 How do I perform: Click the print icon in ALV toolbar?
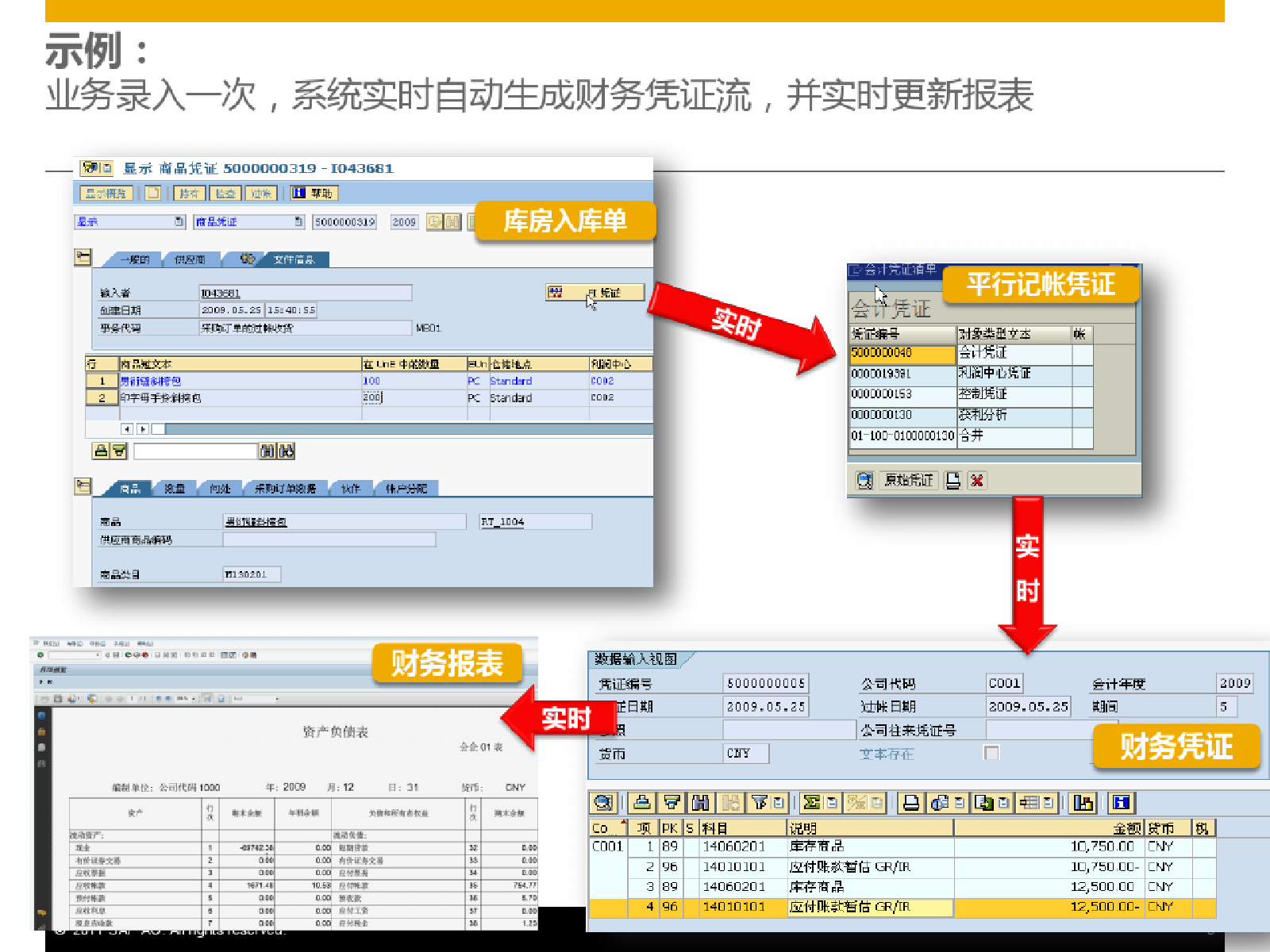click(x=911, y=803)
